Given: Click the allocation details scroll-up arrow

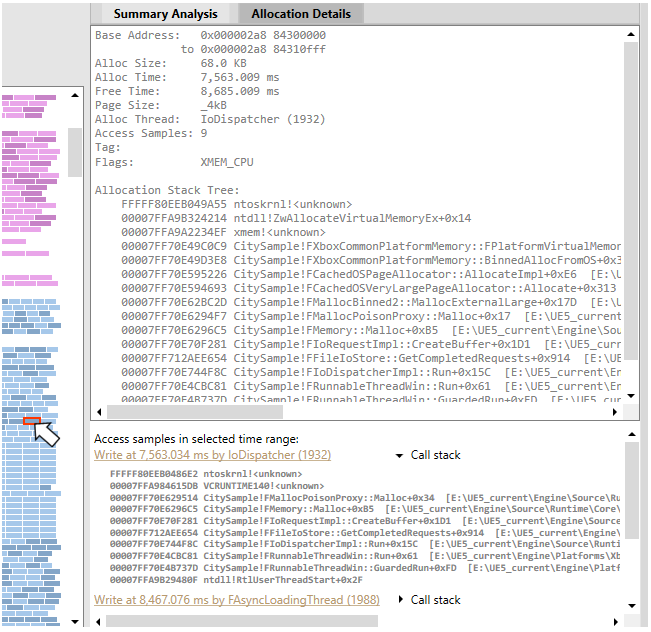Looking at the screenshot, I should click(631, 34).
